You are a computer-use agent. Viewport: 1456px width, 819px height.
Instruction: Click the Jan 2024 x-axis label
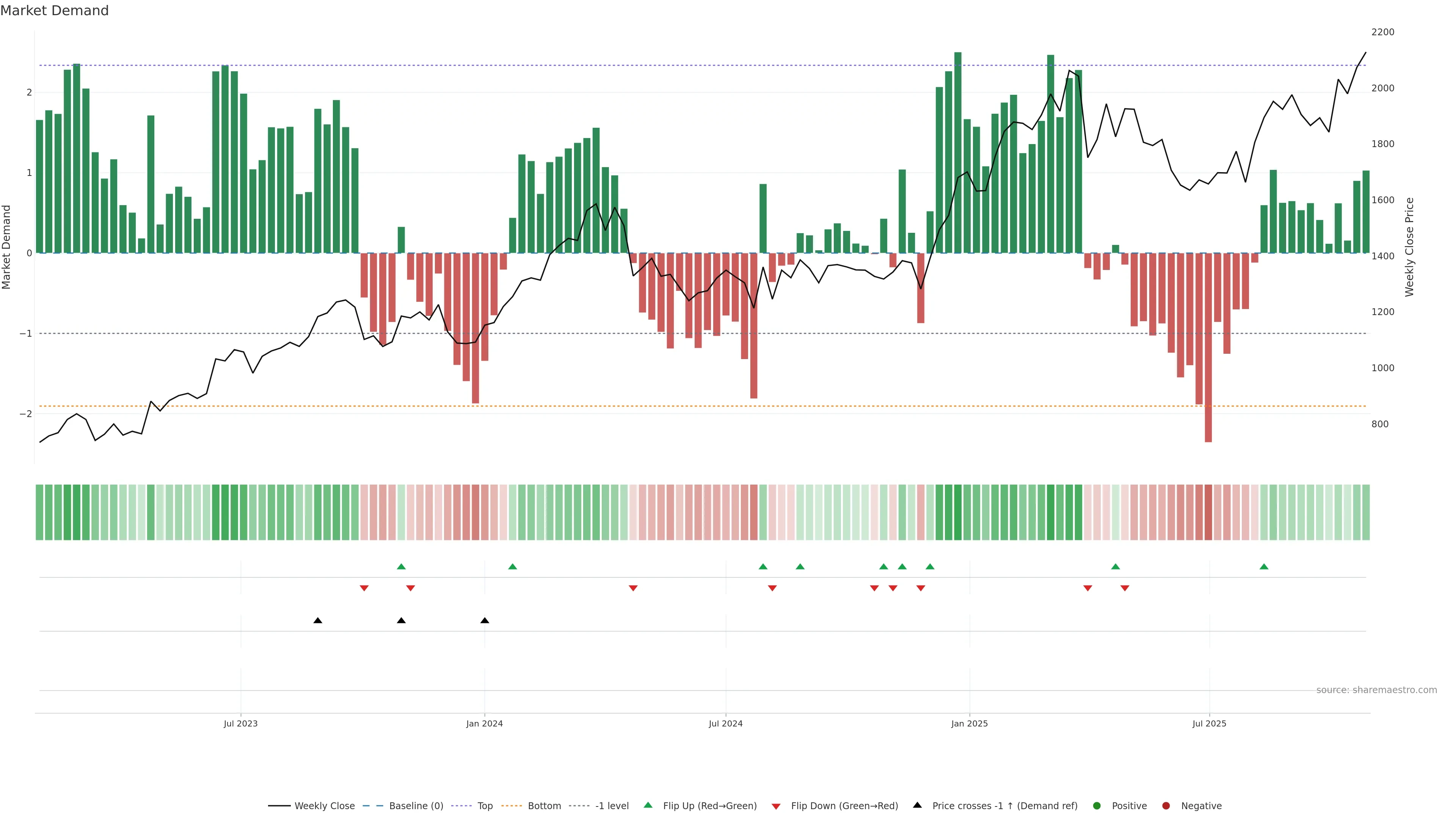(x=485, y=723)
